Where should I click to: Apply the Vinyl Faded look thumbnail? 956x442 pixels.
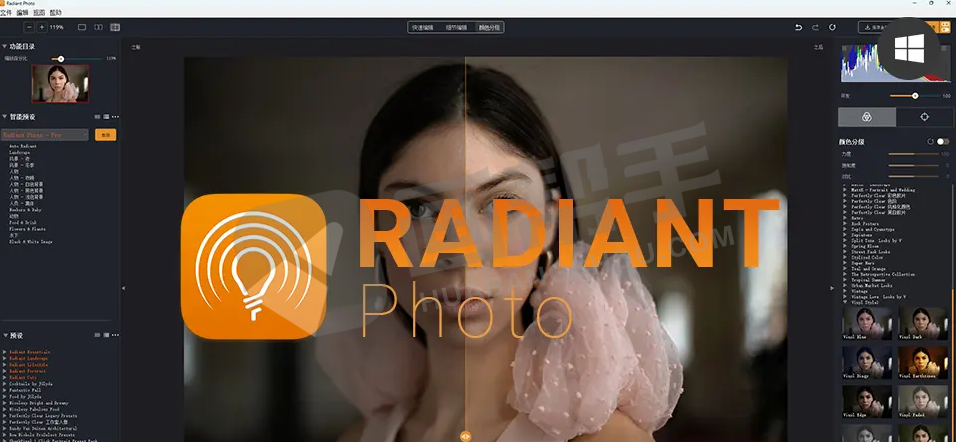coord(922,402)
